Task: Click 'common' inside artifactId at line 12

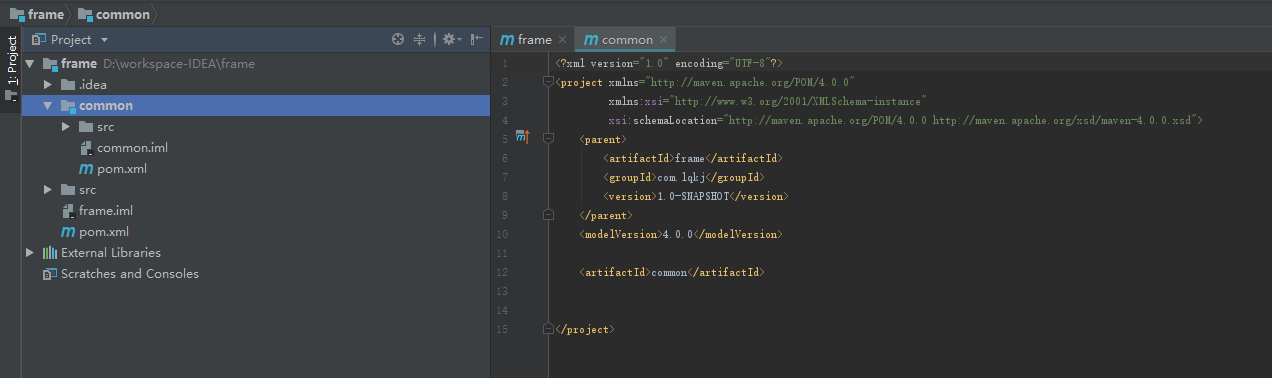Action: pyautogui.click(x=669, y=272)
